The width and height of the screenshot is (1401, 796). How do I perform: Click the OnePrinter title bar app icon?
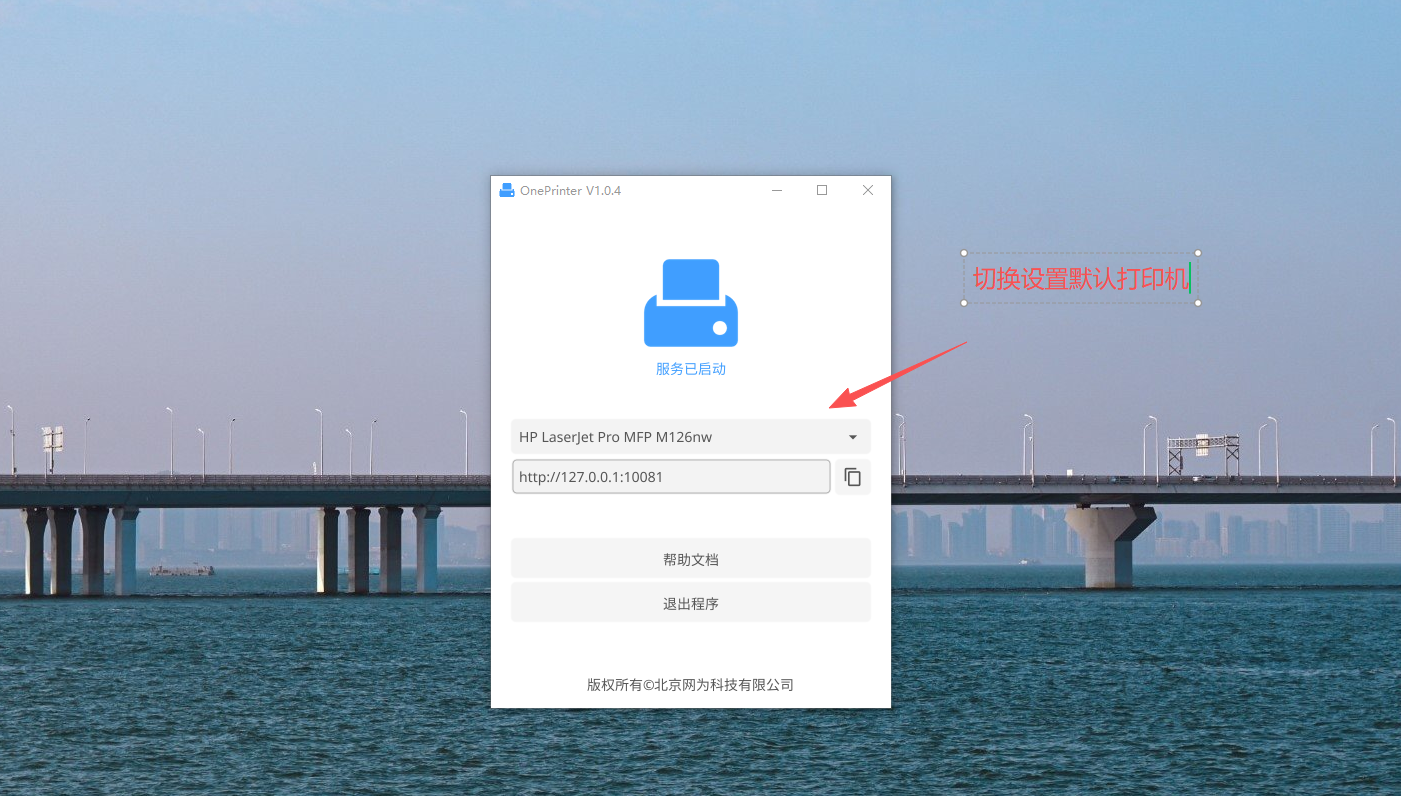[507, 190]
